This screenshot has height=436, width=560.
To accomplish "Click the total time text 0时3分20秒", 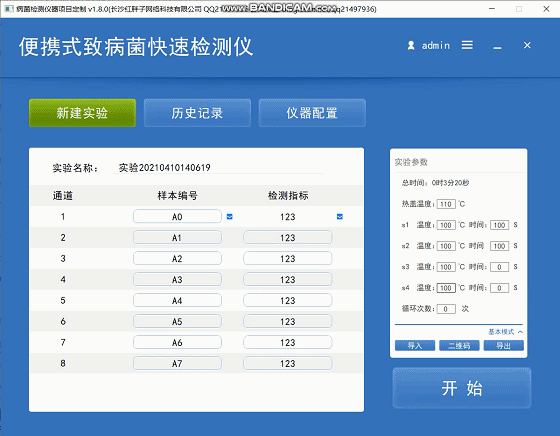I will coord(450,183).
